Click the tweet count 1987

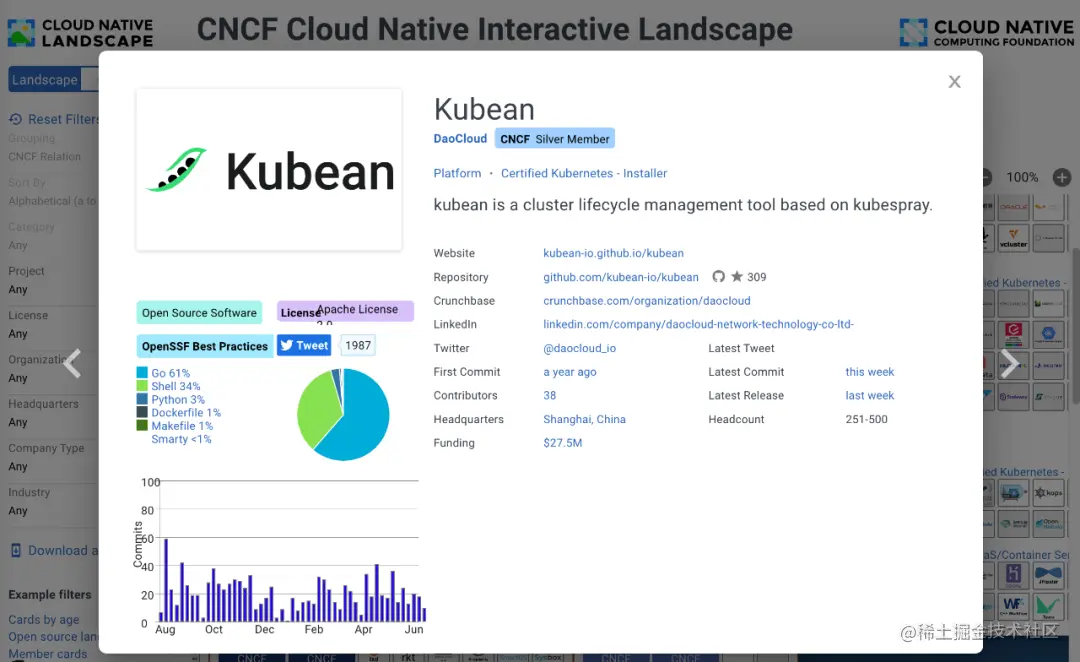click(358, 345)
